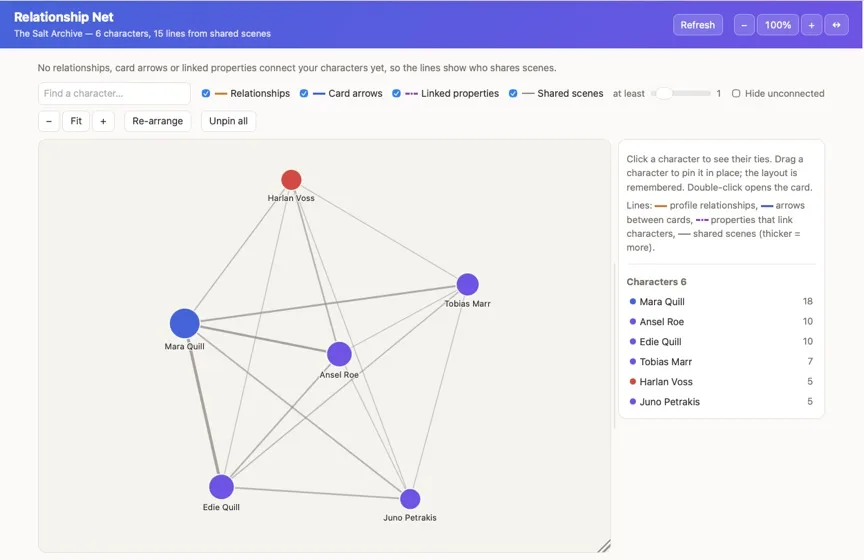The height and width of the screenshot is (560, 864).
Task: Click the Unpin all button
Action: [228, 121]
